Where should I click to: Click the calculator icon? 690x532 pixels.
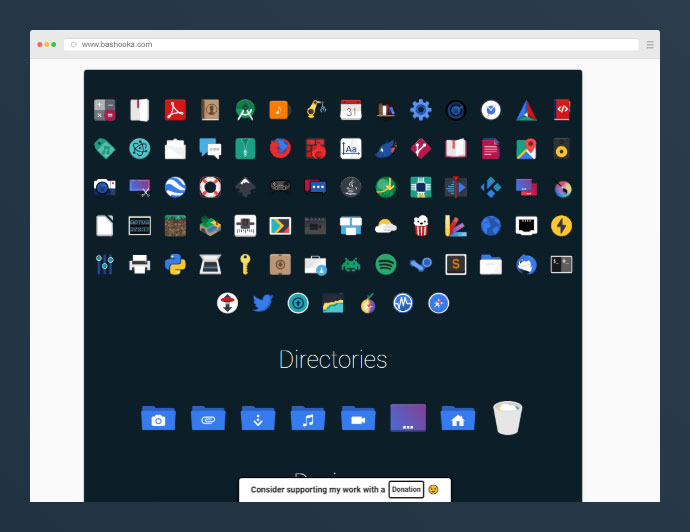(105, 110)
